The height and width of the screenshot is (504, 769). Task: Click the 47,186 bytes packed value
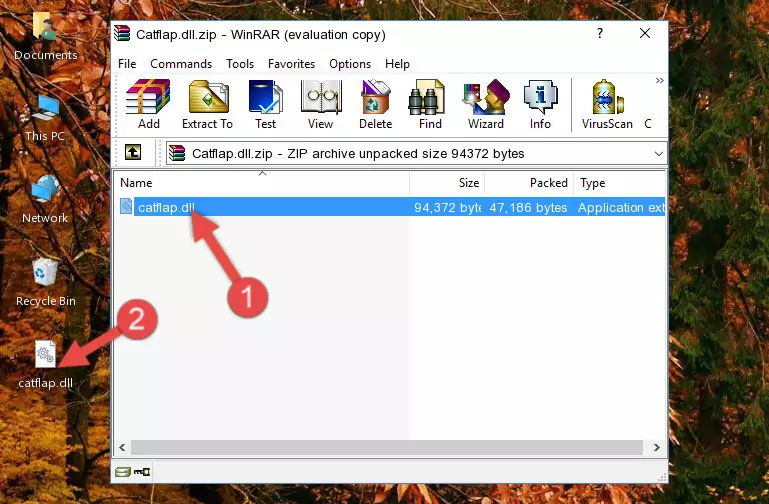tap(528, 207)
